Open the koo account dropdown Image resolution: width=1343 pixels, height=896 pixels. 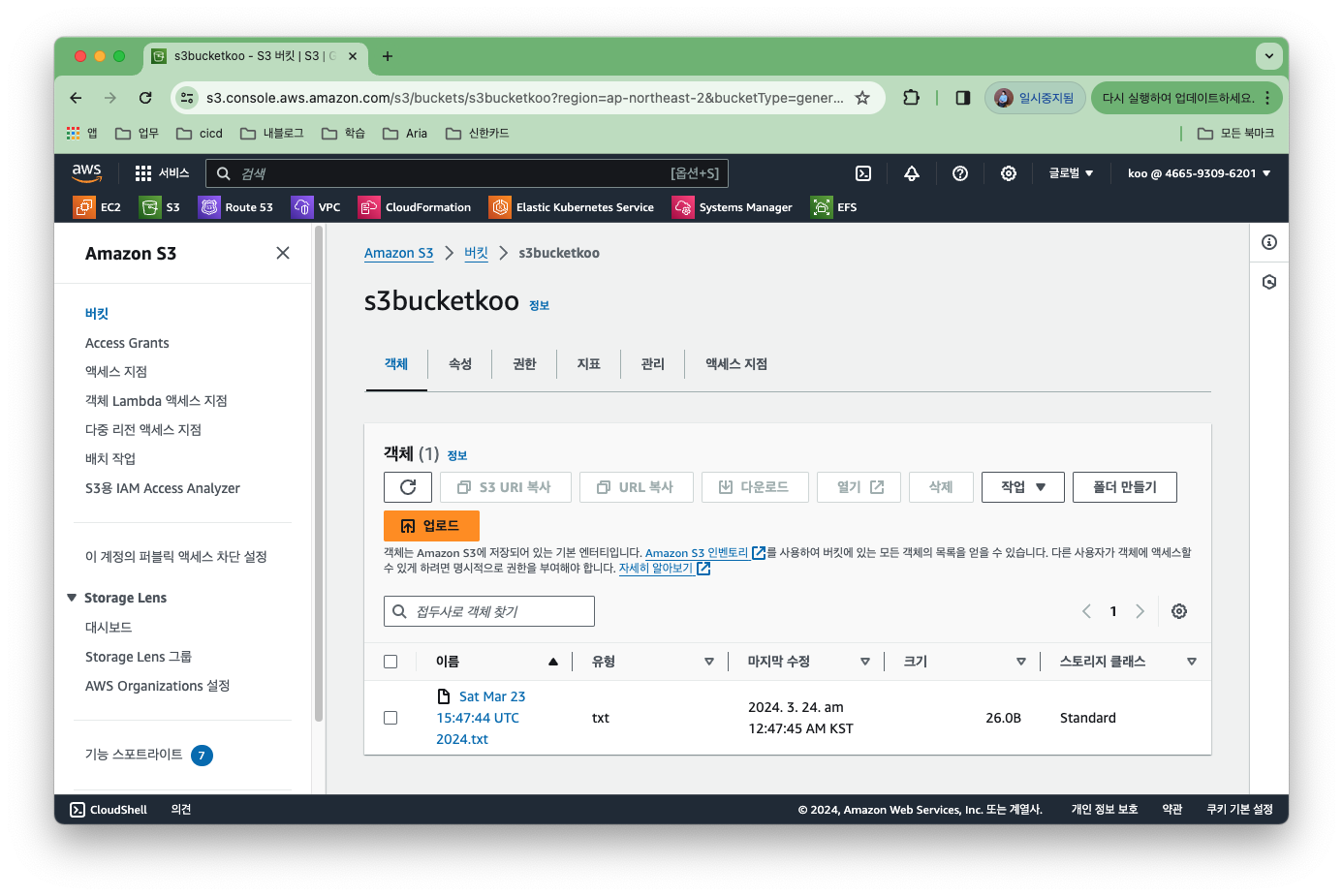(x=1200, y=173)
